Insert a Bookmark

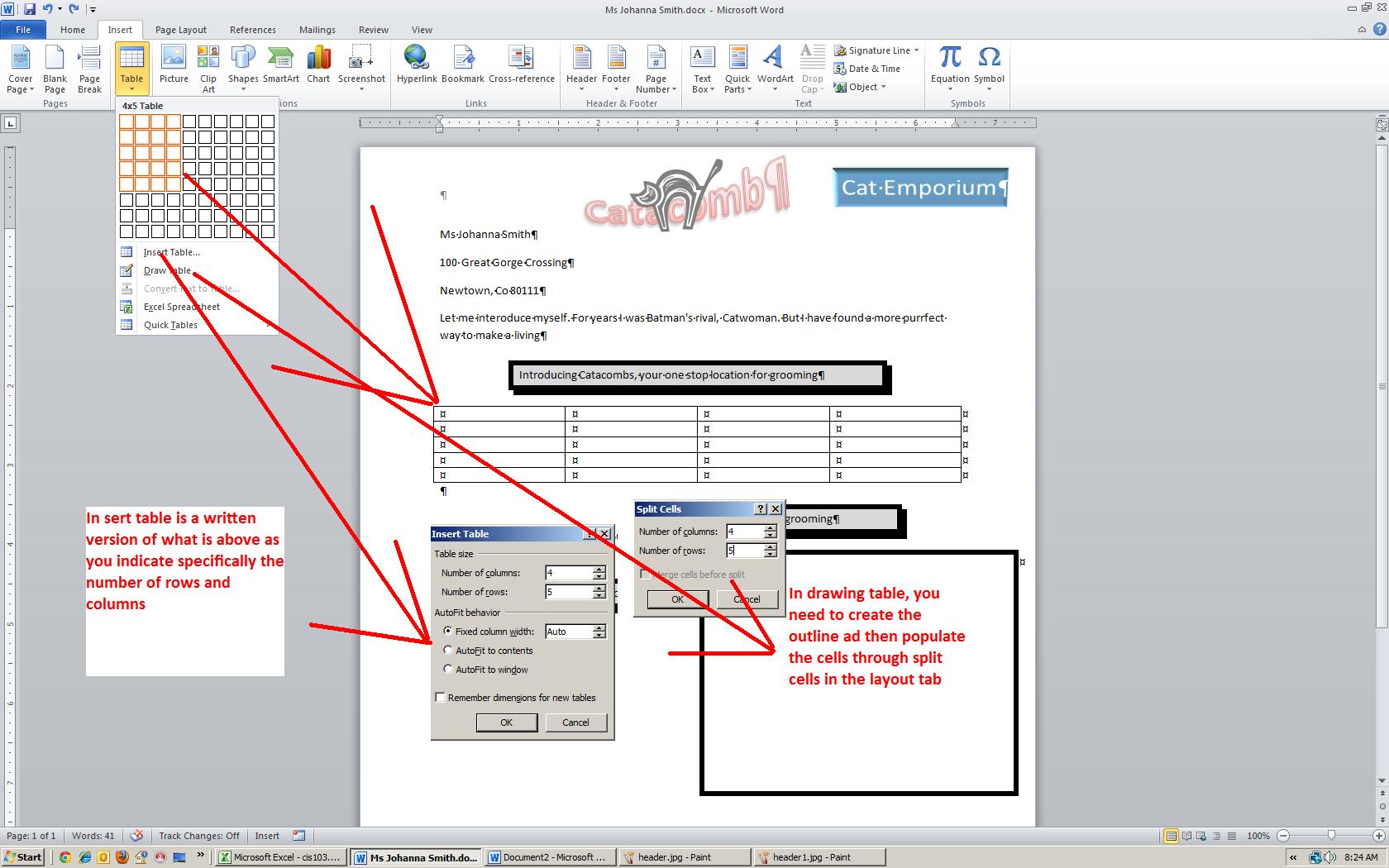[x=463, y=64]
